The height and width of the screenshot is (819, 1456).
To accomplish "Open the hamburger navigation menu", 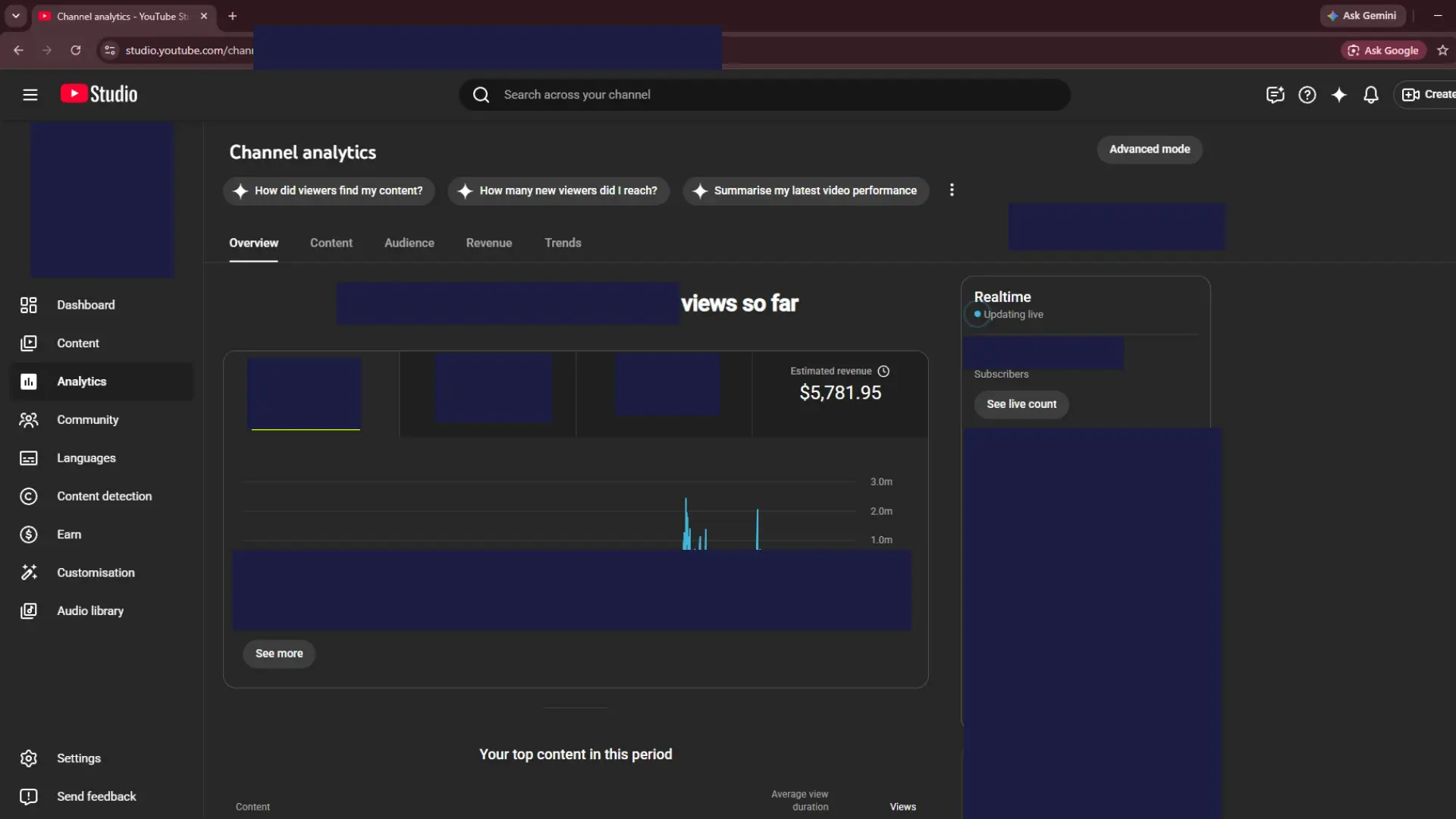I will [30, 95].
